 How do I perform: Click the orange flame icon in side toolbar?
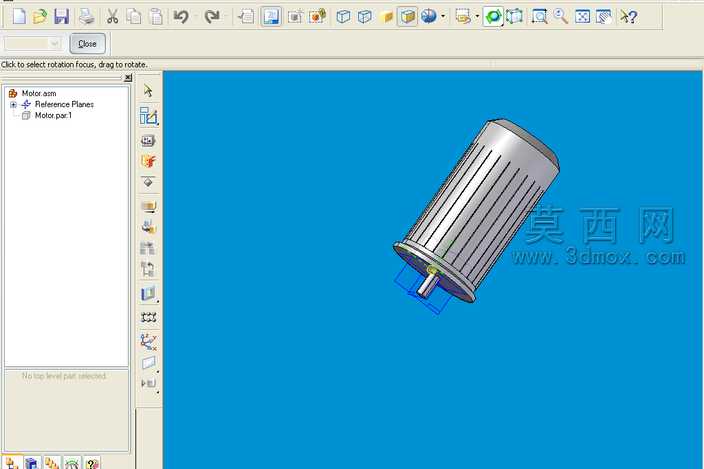148,162
